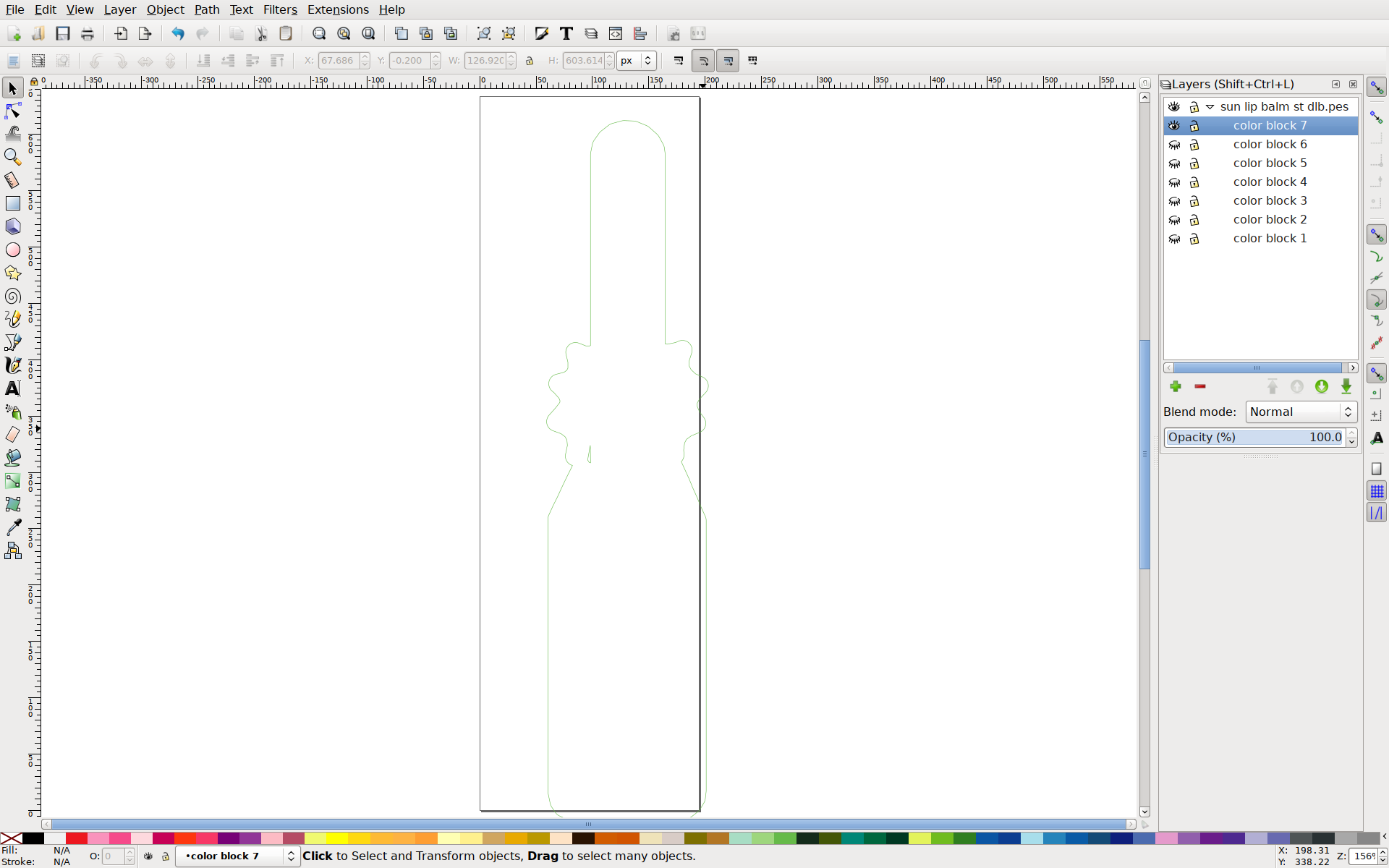Open the XML editor icon

(616, 33)
